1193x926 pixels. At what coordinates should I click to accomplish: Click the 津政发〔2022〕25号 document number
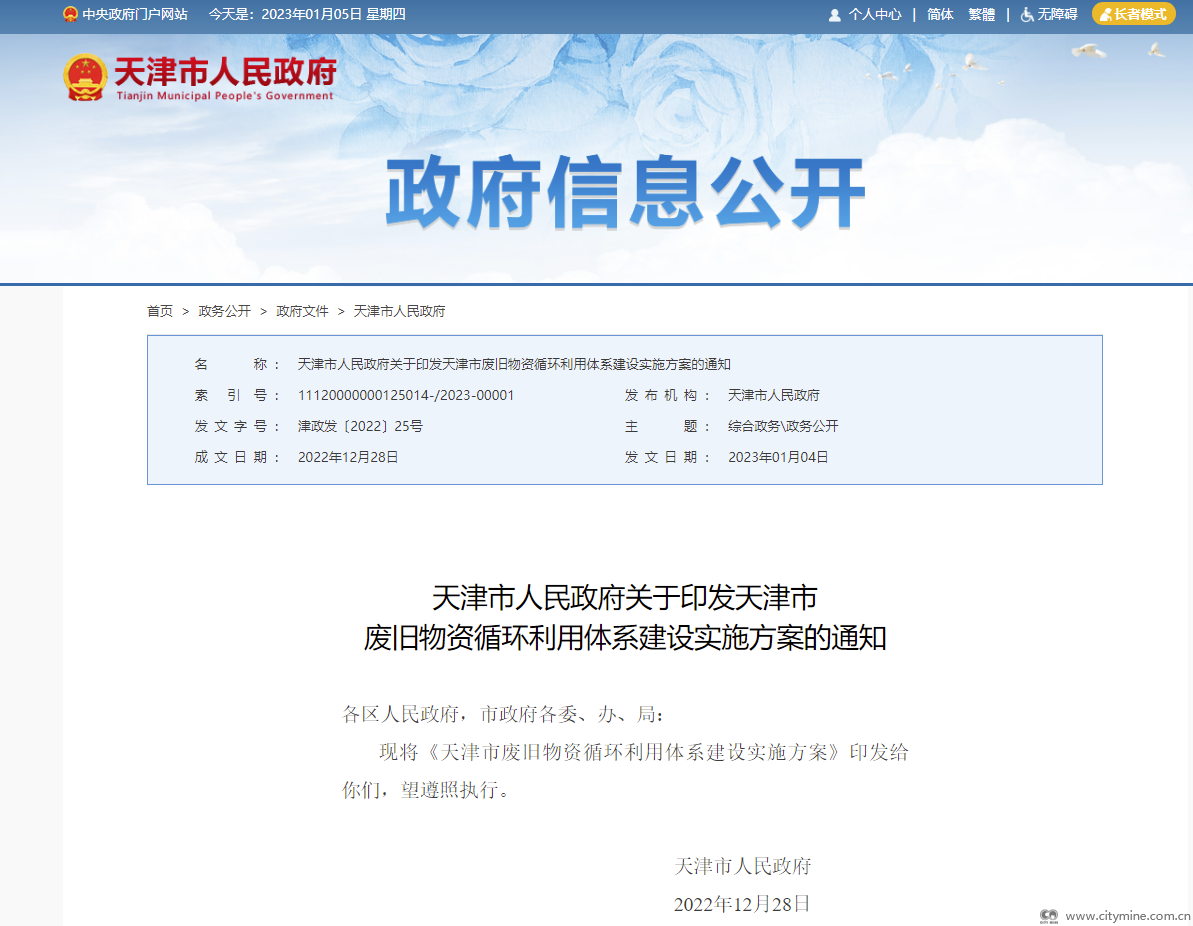pos(360,426)
